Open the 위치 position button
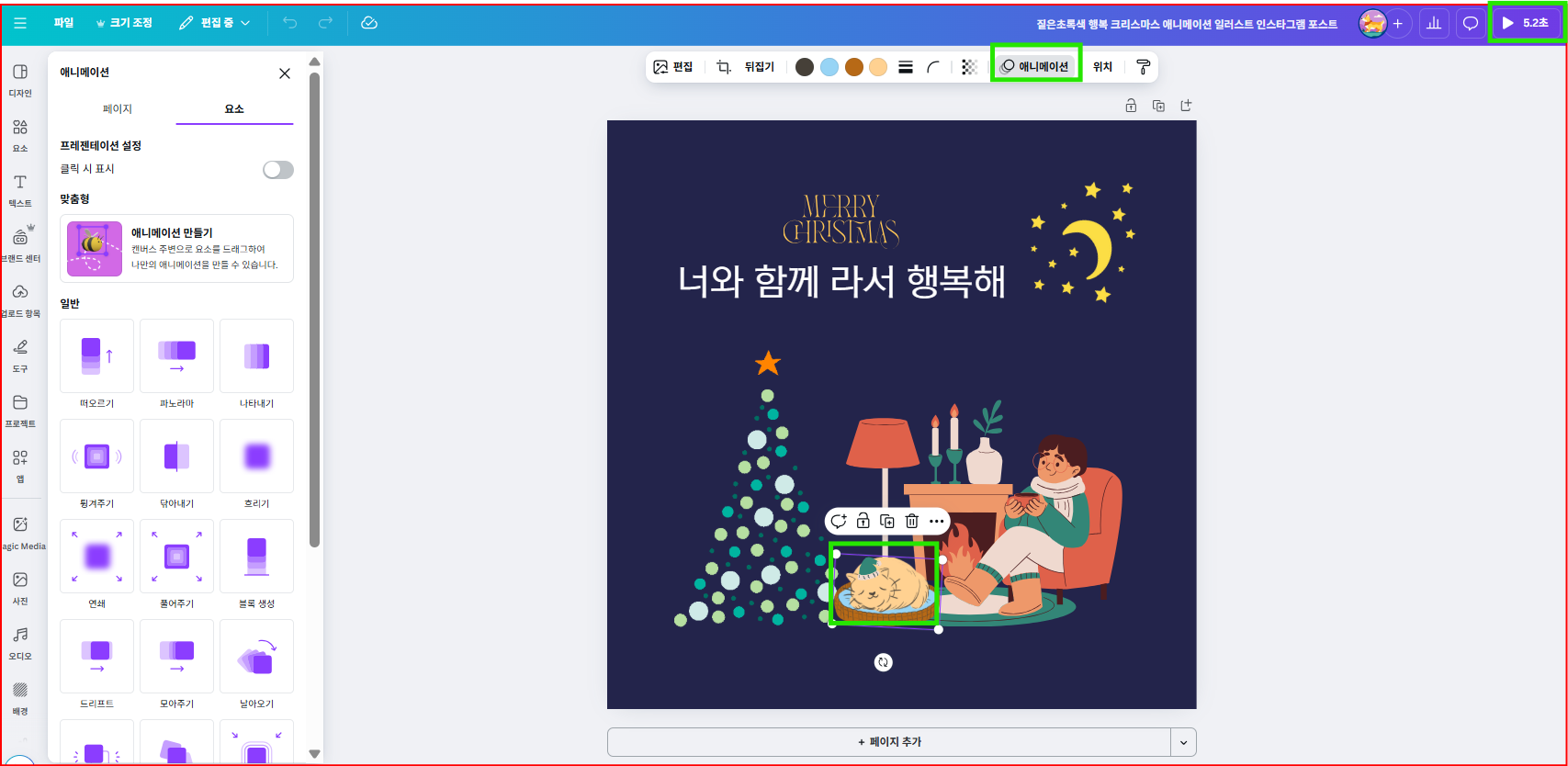 1102,67
